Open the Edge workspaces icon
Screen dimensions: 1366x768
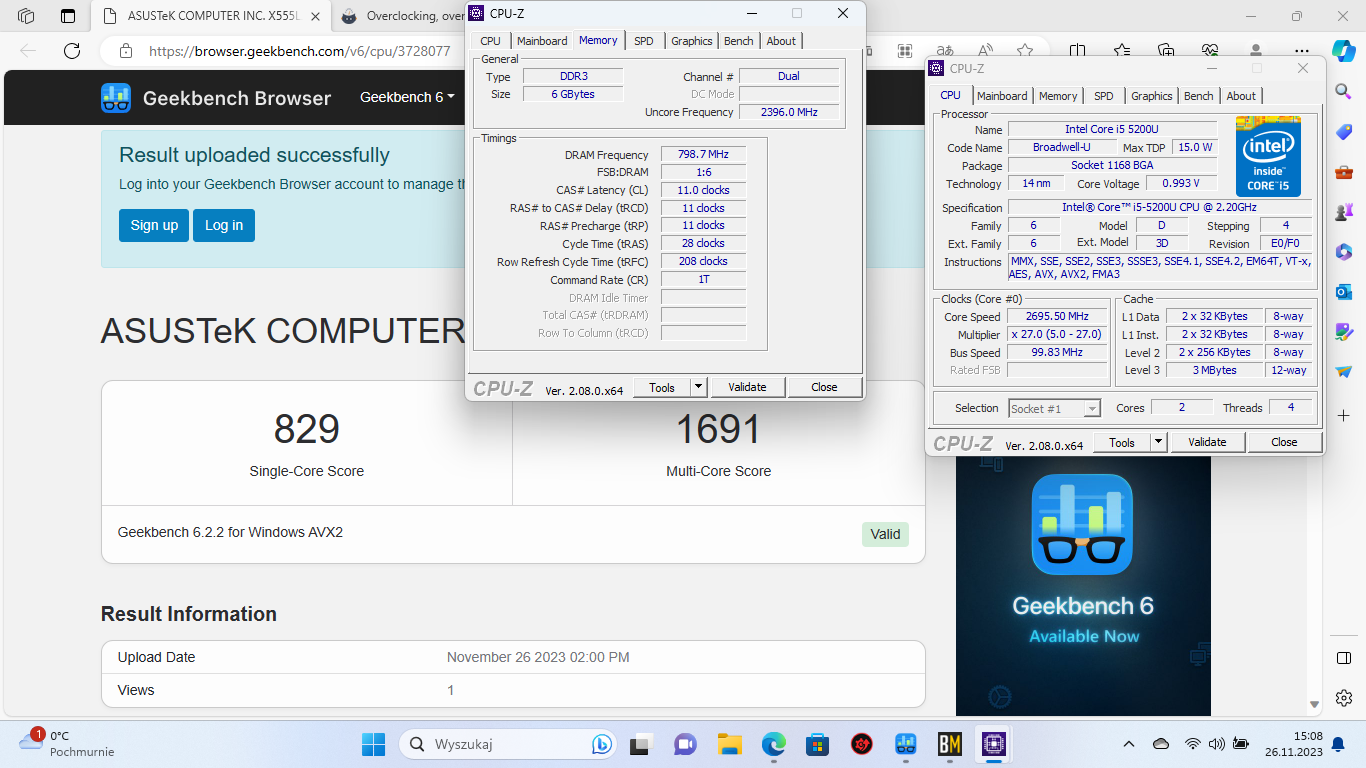26,16
